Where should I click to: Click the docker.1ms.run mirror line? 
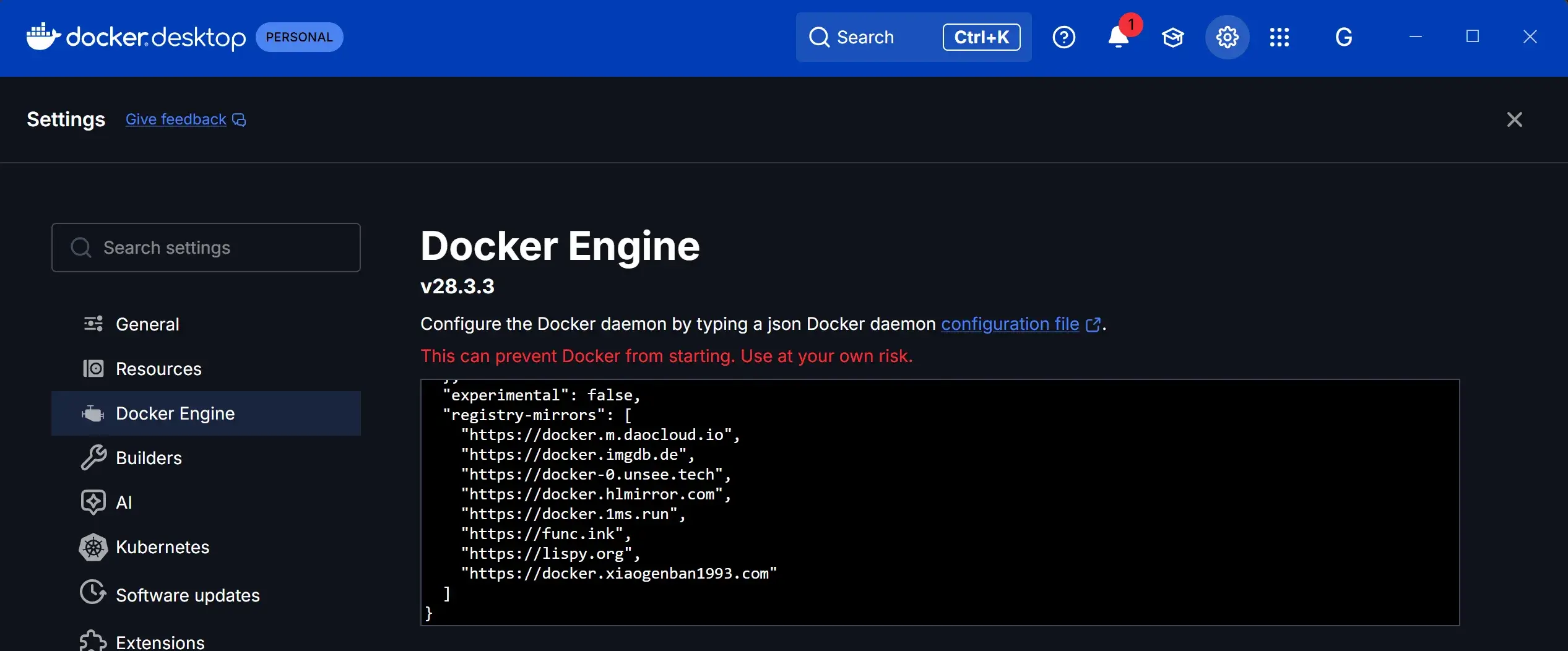click(x=573, y=514)
